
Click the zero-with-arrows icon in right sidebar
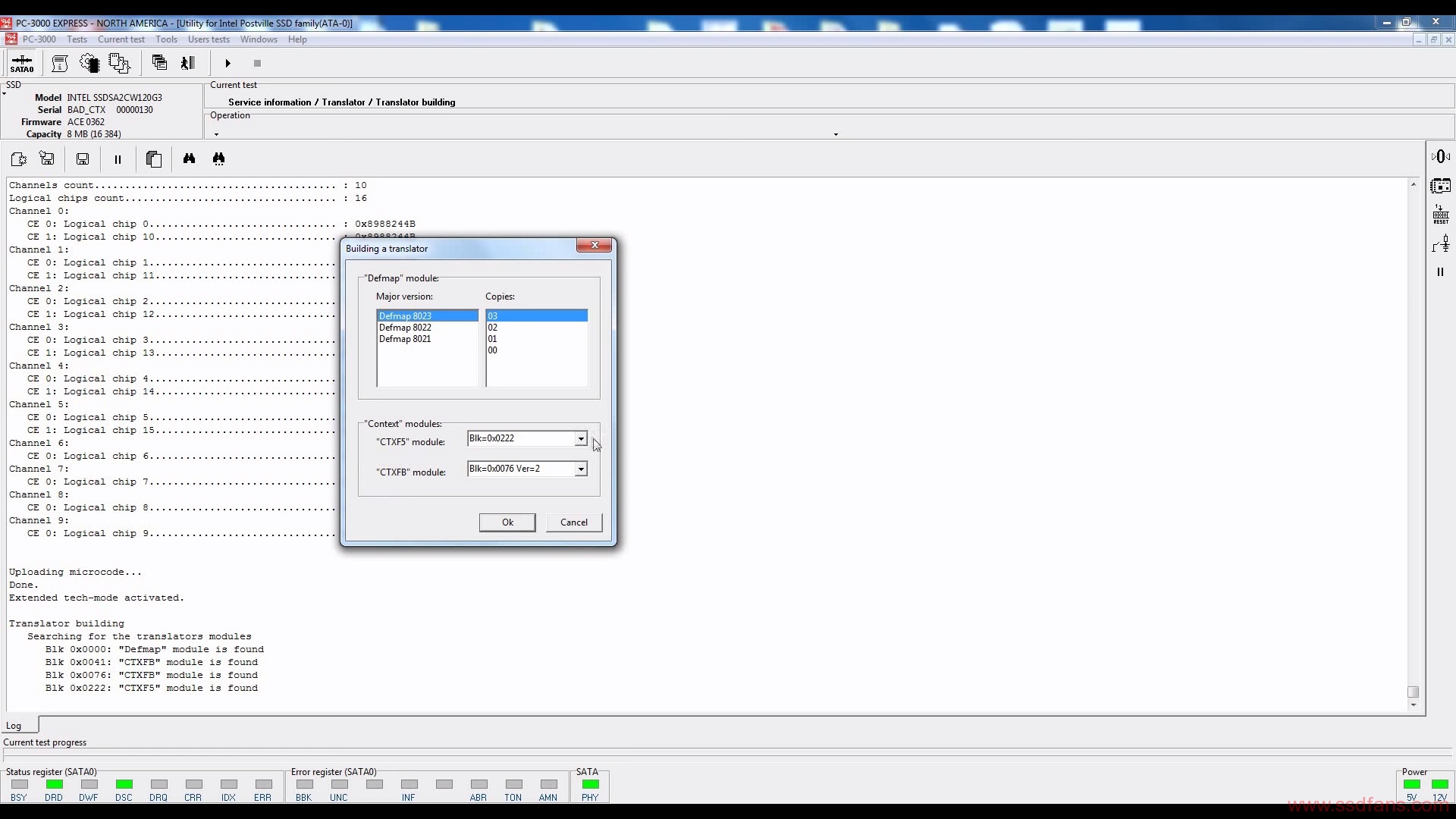tap(1441, 156)
